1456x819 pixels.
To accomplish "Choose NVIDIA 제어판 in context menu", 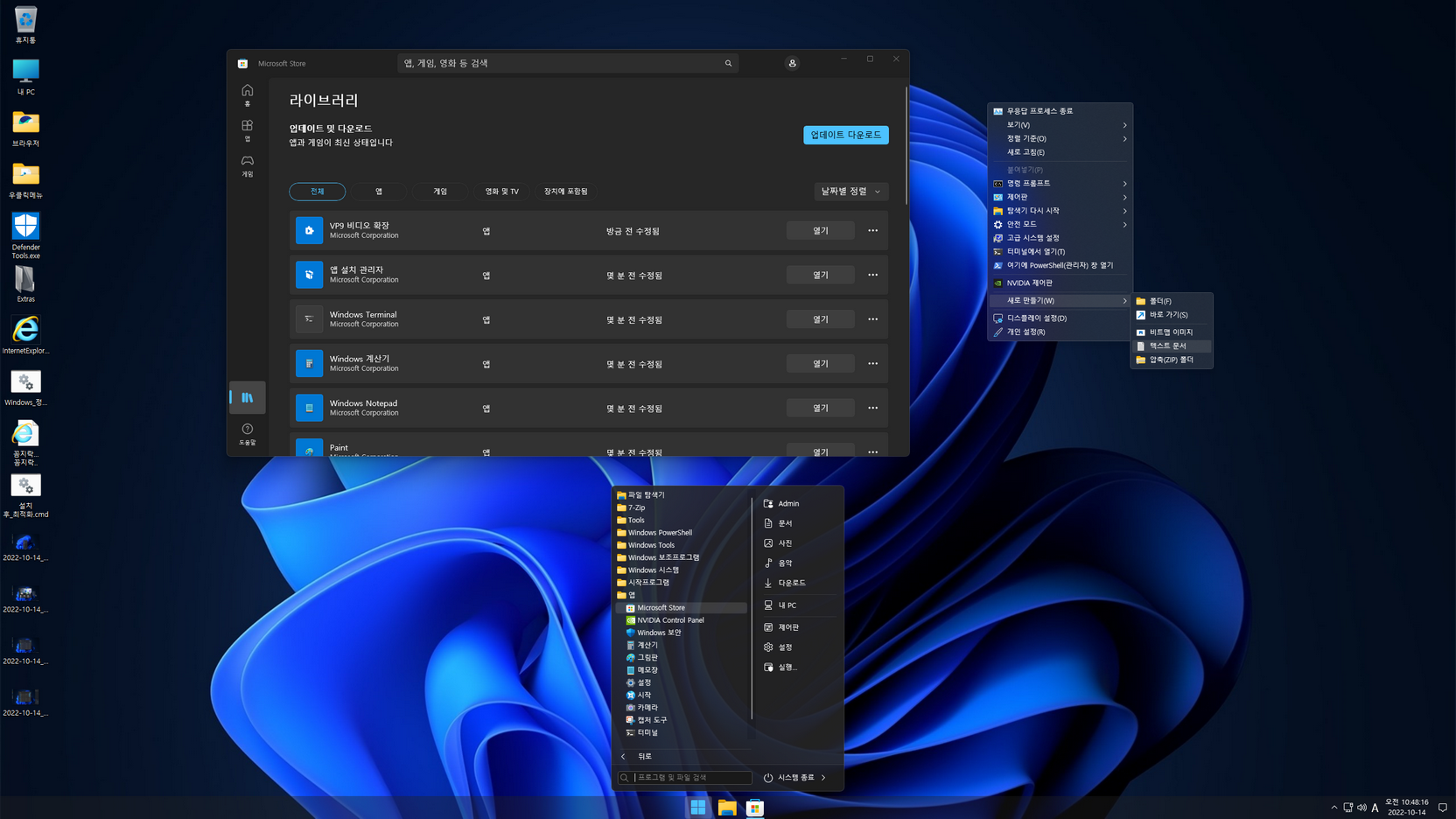I will pos(1060,283).
